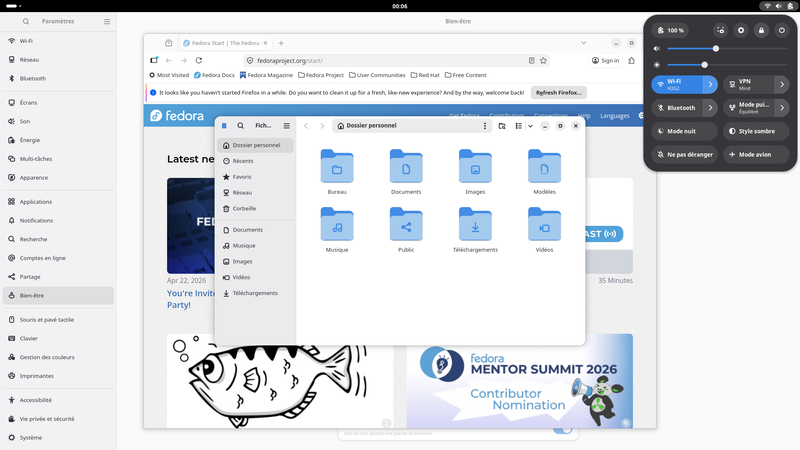Image resolution: width=800 pixels, height=450 pixels.
Task: Go back in the Files window
Action: point(306,126)
